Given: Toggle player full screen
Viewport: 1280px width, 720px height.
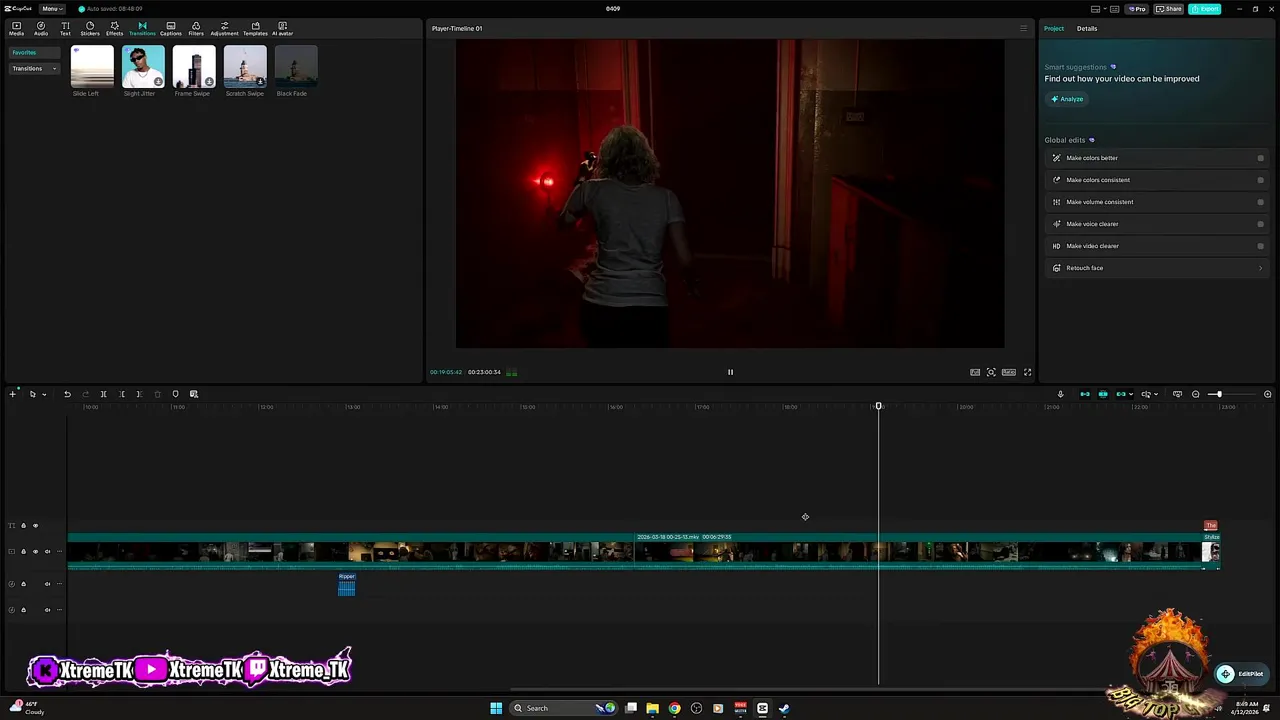Looking at the screenshot, I should click(x=1027, y=372).
